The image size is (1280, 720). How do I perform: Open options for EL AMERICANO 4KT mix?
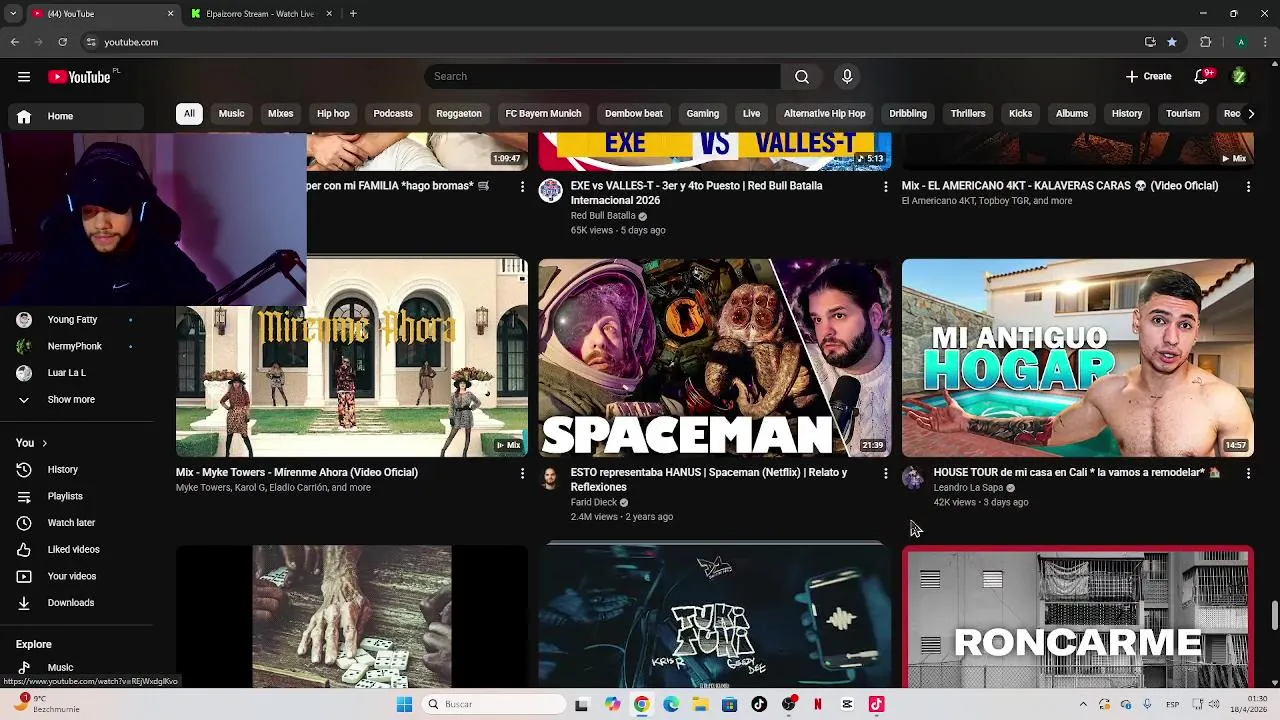click(1248, 187)
